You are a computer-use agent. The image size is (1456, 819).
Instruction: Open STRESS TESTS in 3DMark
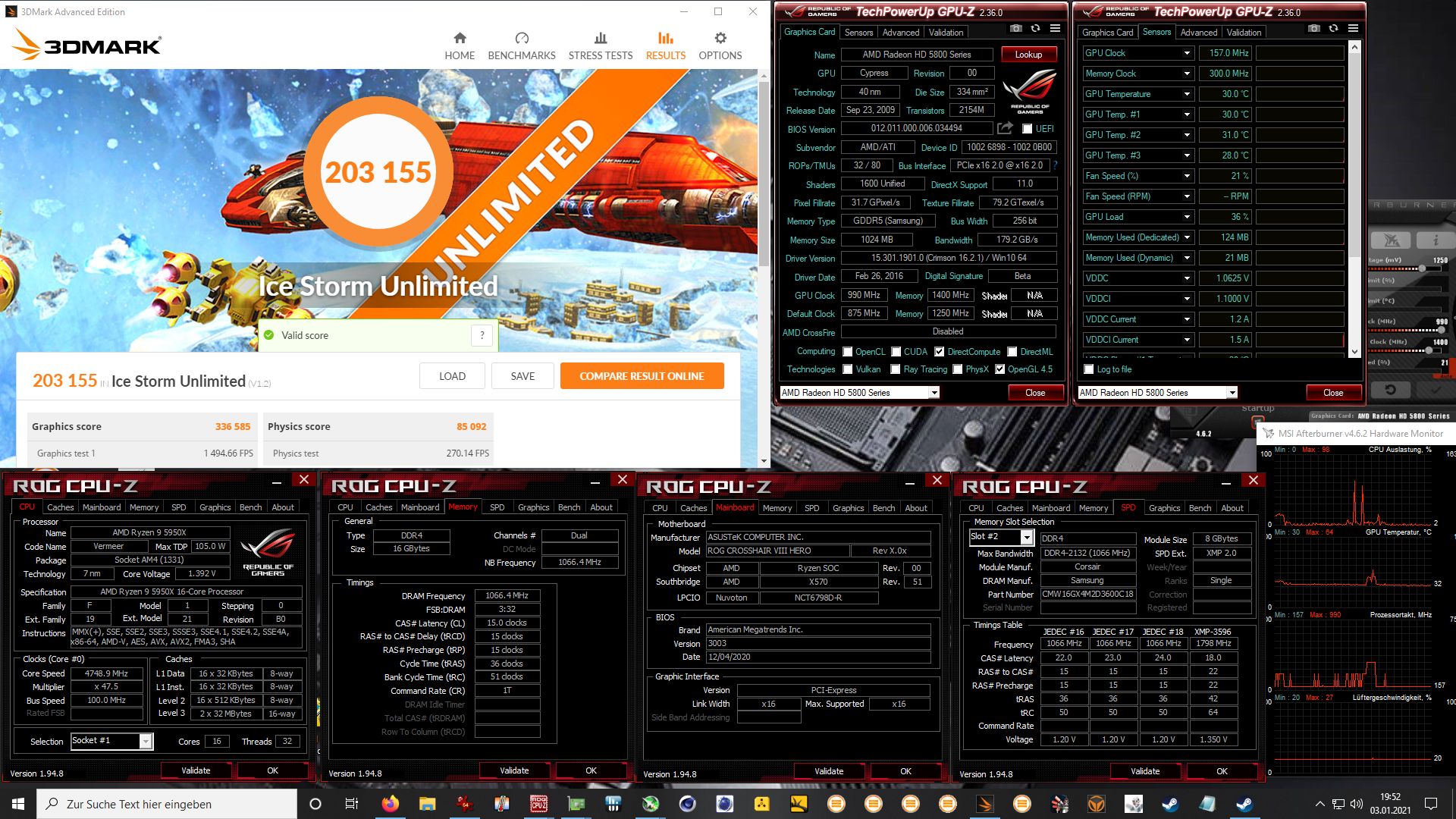click(x=601, y=46)
